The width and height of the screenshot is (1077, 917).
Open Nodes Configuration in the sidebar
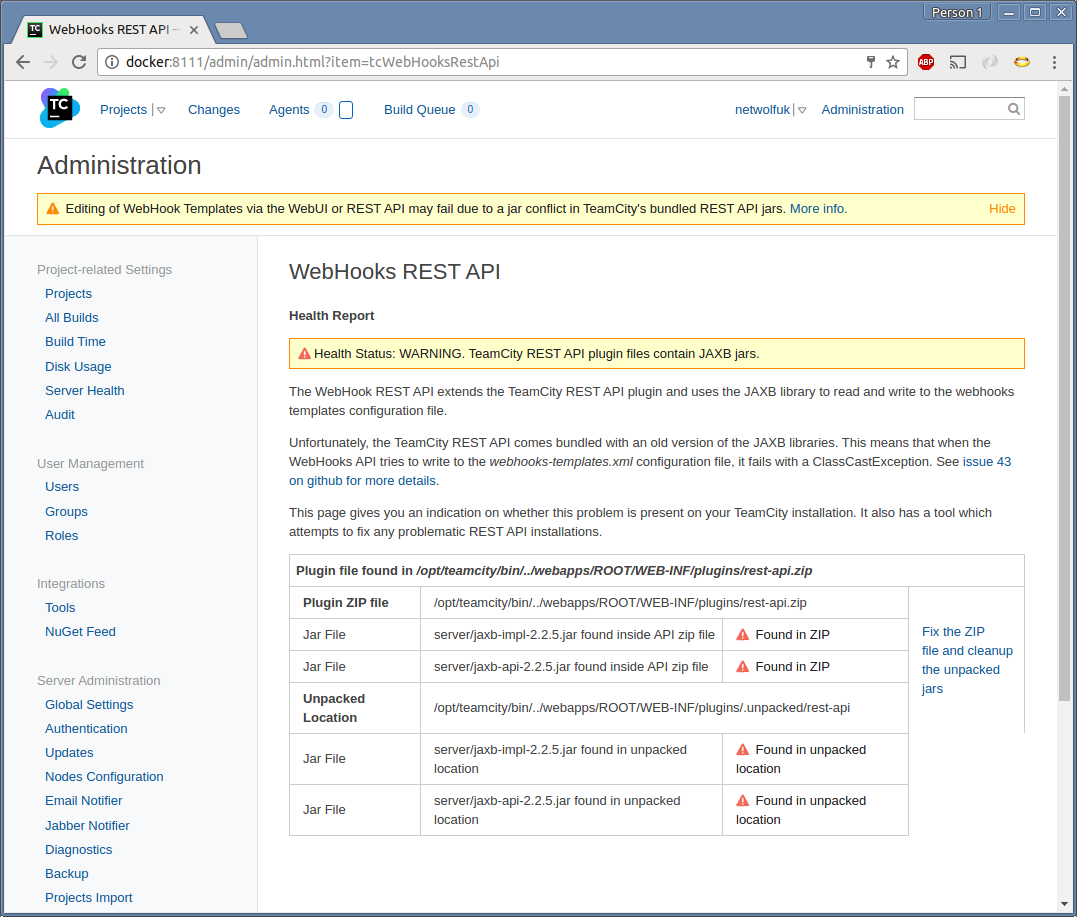[x=104, y=777]
